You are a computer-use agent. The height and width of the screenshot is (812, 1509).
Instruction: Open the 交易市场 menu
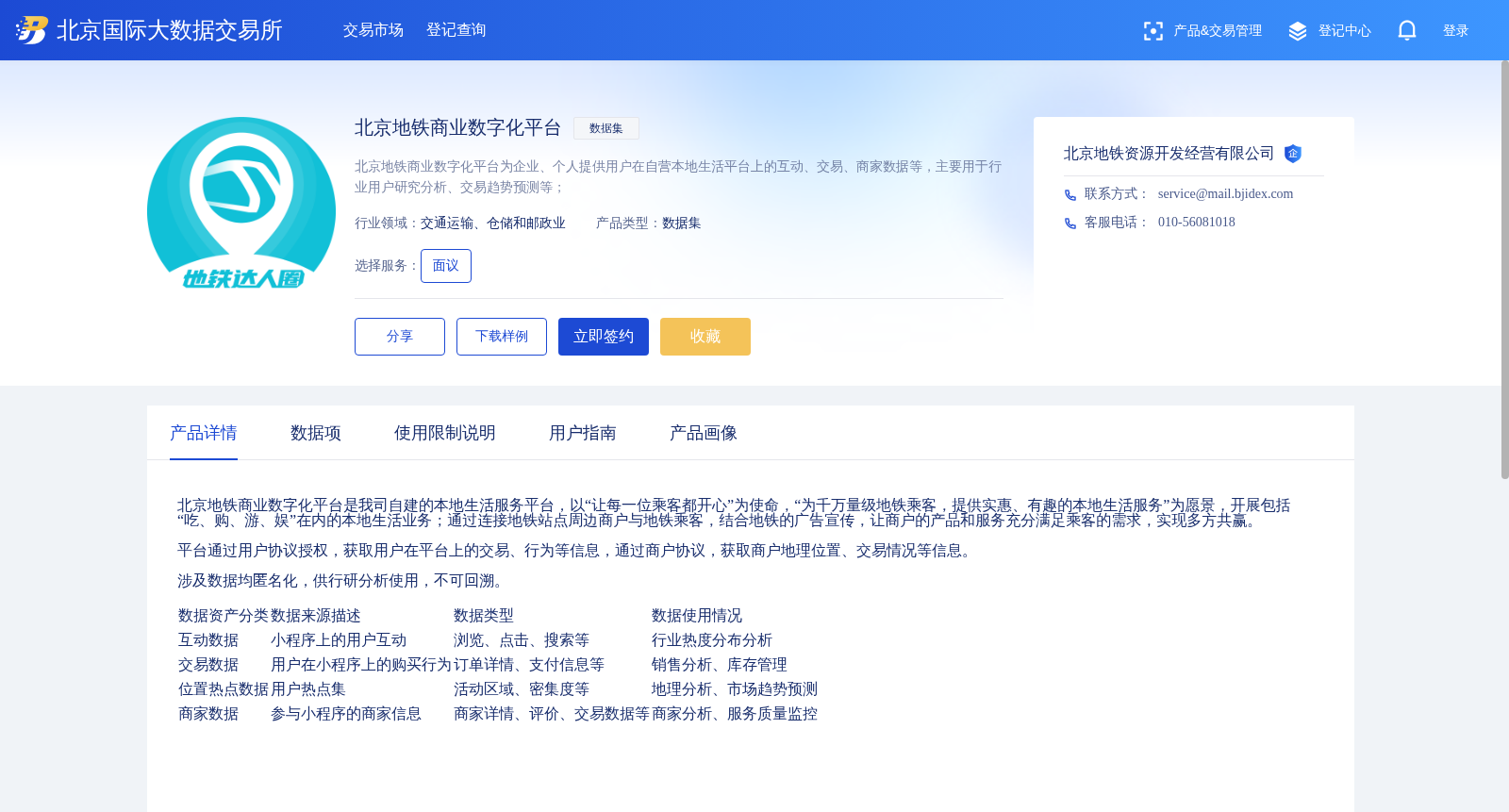(x=373, y=30)
